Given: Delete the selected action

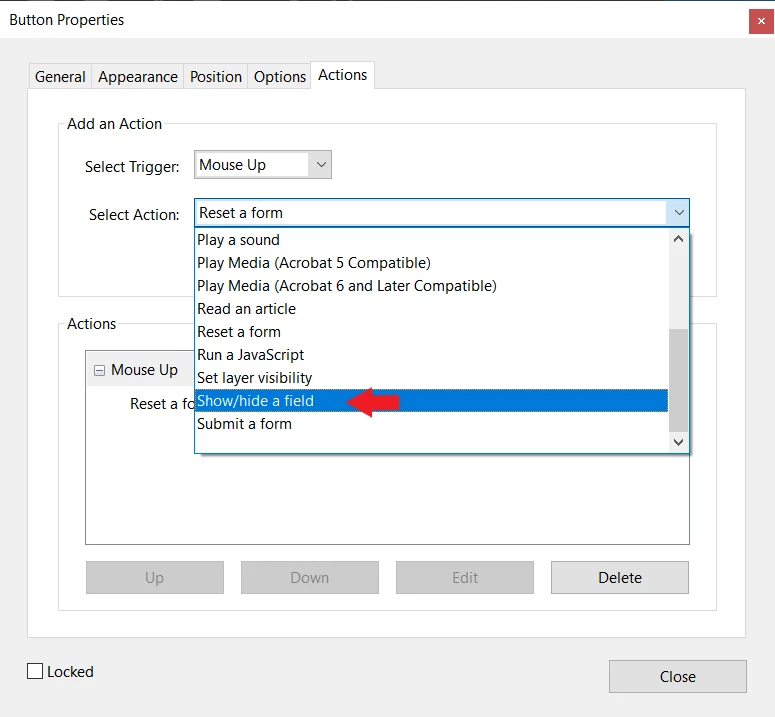Looking at the screenshot, I should click(620, 577).
